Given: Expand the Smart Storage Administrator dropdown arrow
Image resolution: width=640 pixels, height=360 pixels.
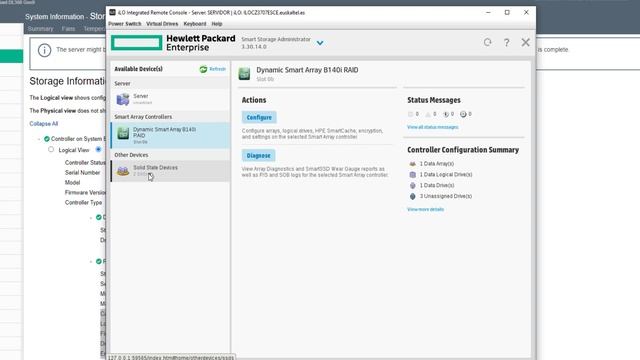Looking at the screenshot, I should (x=320, y=43).
